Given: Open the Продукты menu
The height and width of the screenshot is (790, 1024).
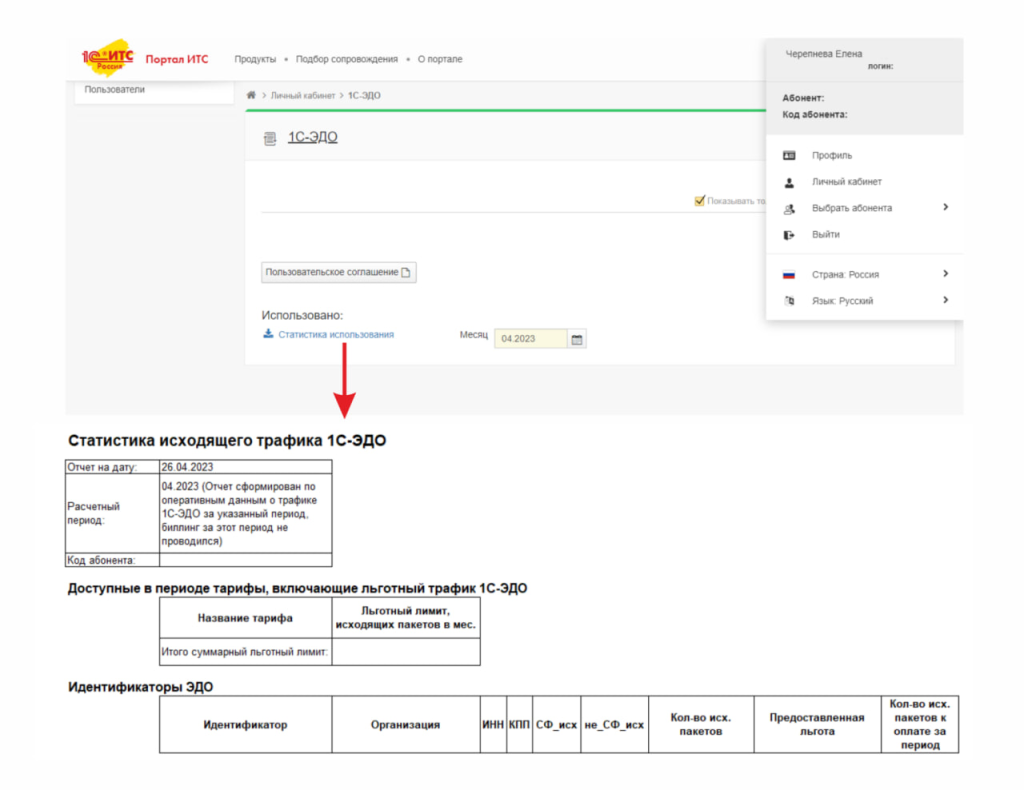Looking at the screenshot, I should (255, 59).
